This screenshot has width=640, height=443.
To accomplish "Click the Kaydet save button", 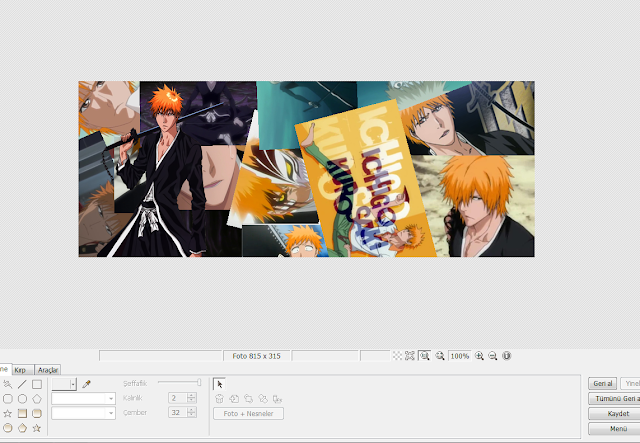I will coord(614,414).
